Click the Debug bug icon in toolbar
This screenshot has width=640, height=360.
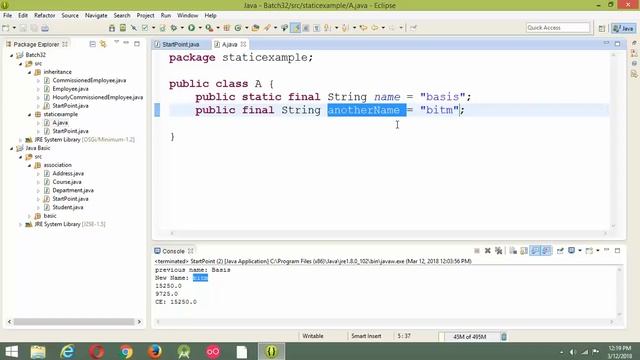point(174,28)
